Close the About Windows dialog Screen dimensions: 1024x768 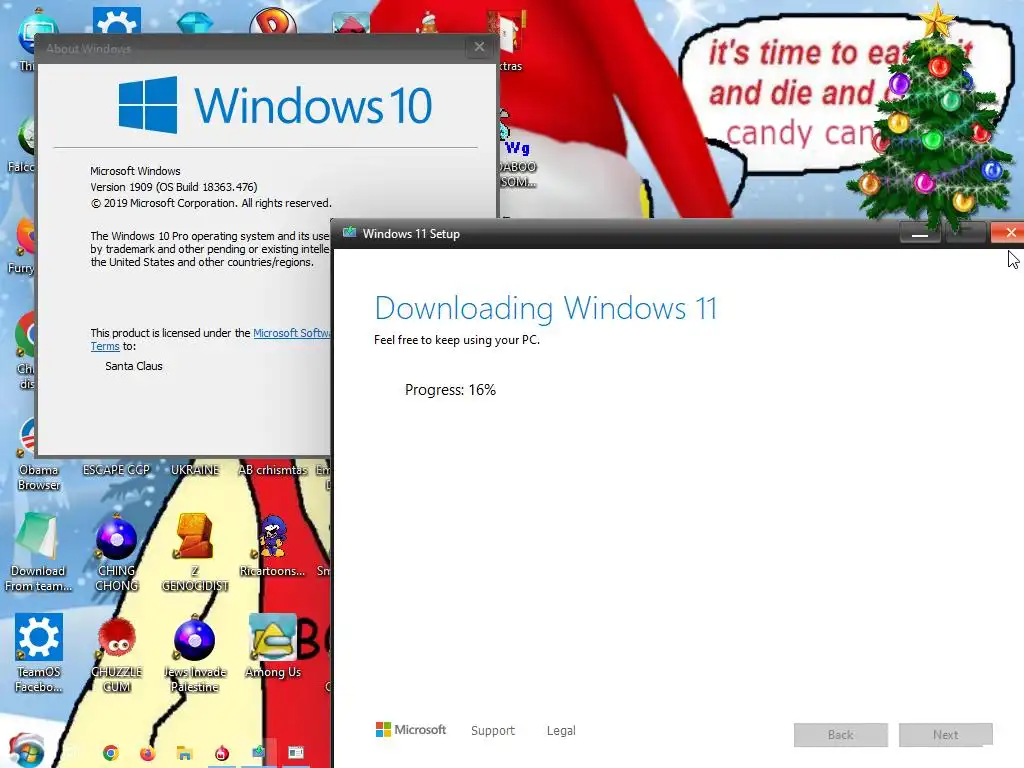pos(479,47)
